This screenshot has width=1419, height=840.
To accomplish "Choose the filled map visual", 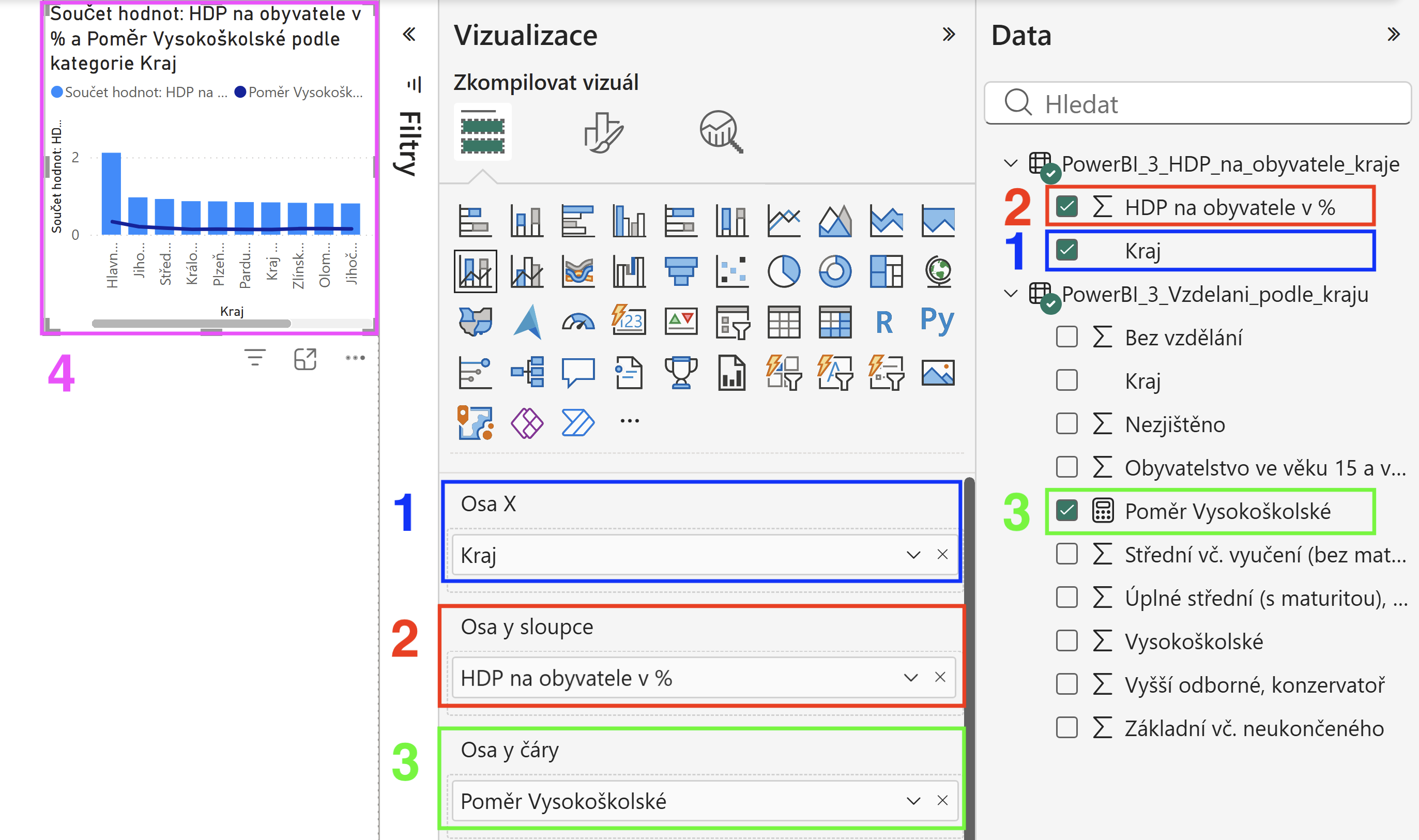I will tap(476, 322).
